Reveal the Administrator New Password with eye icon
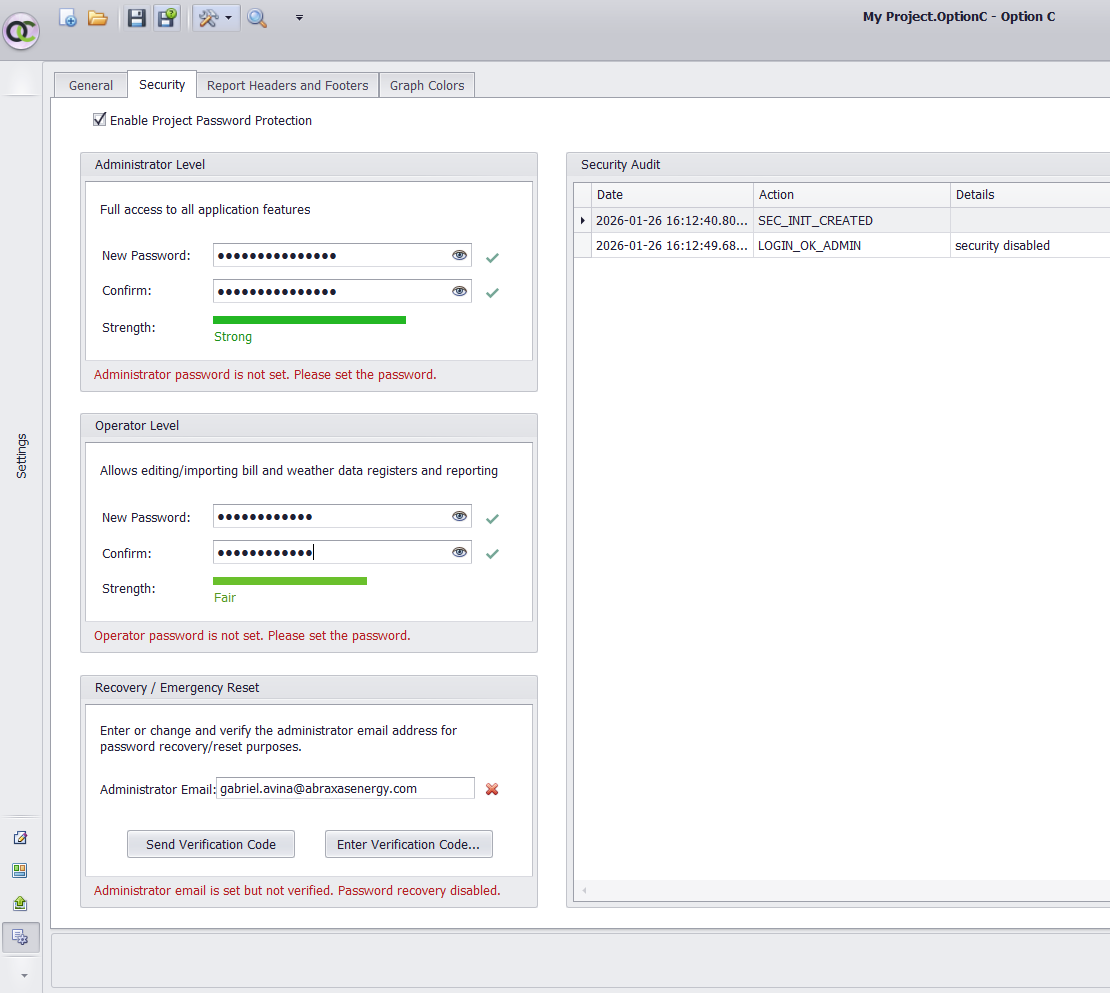This screenshot has height=993, width=1110. click(459, 255)
